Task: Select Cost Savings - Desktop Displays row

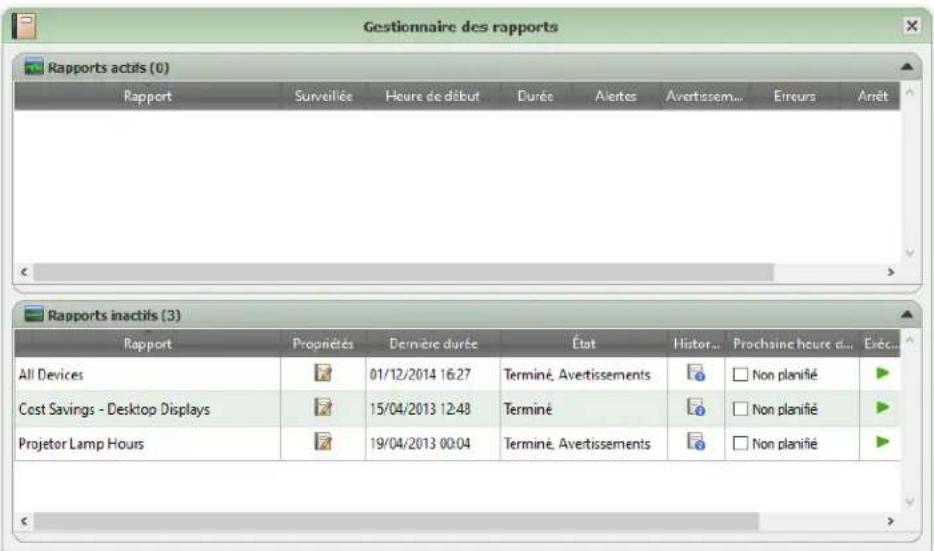Action: coord(457,409)
